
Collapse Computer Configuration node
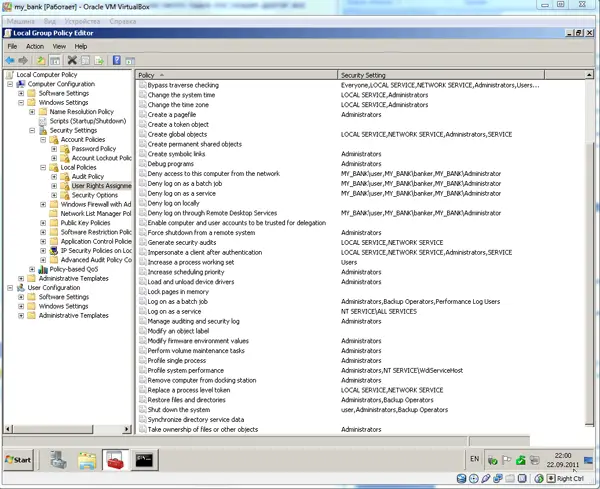click(x=10, y=84)
